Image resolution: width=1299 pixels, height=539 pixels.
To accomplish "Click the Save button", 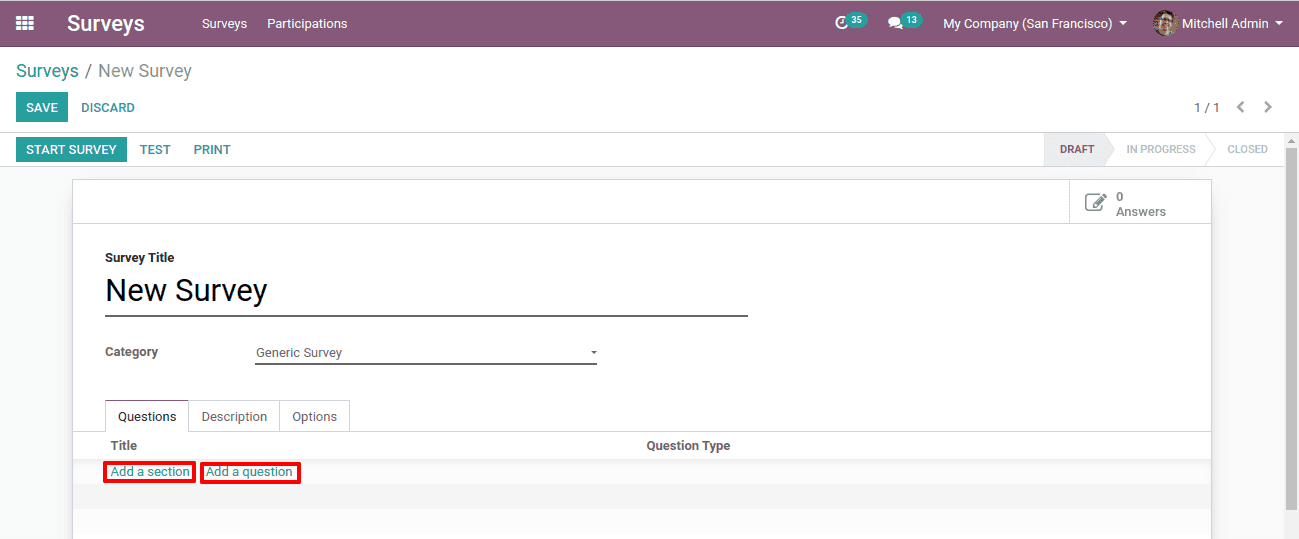I will tap(42, 107).
